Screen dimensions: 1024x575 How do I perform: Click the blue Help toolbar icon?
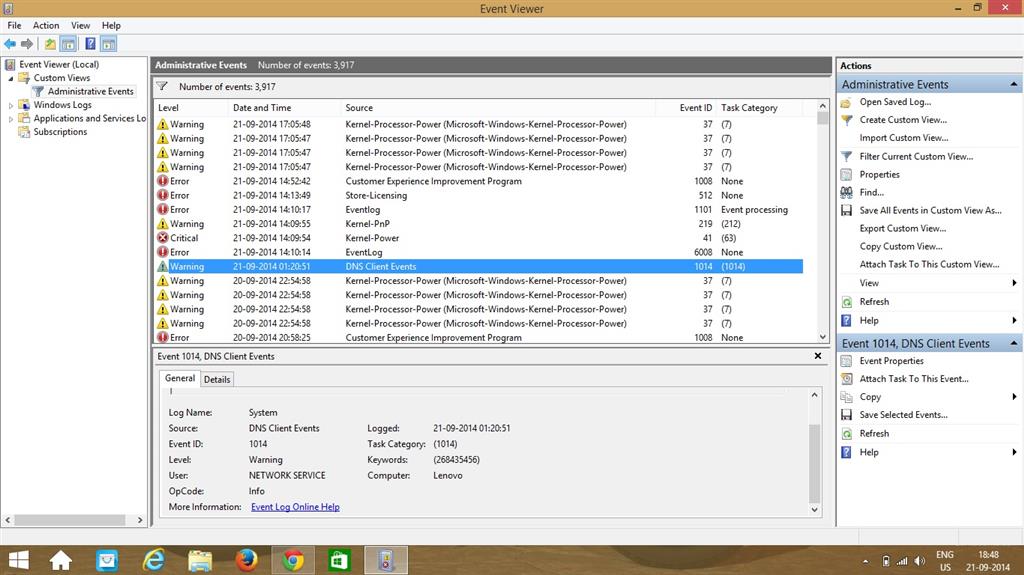(91, 44)
